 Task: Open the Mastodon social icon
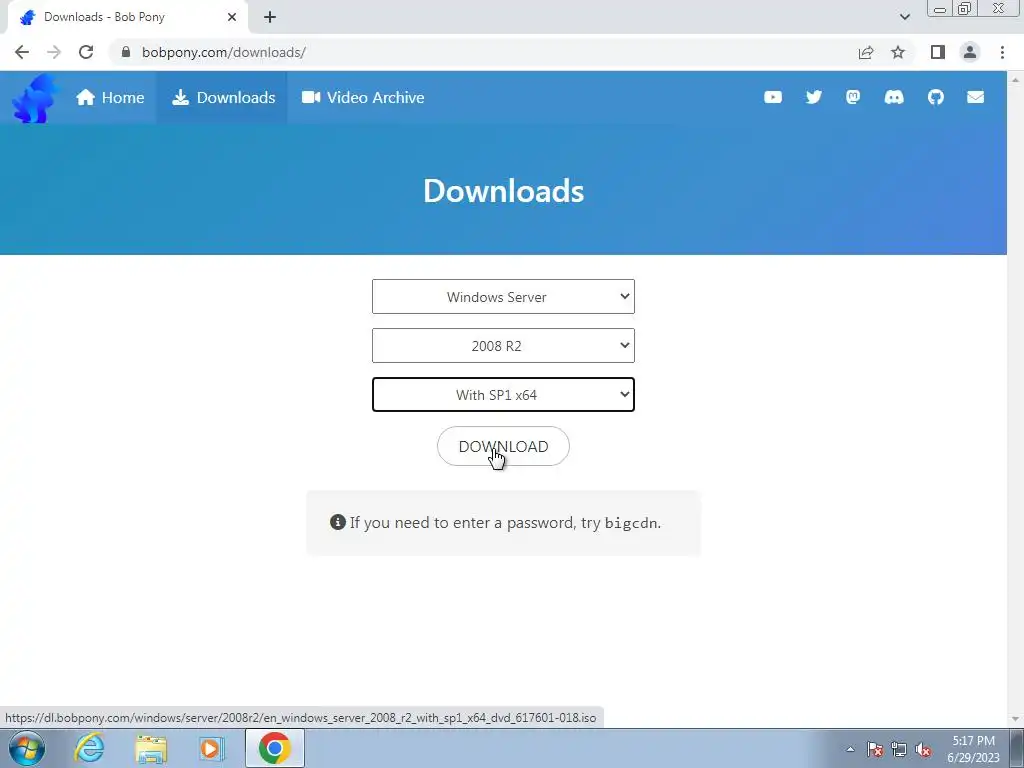pyautogui.click(x=853, y=97)
